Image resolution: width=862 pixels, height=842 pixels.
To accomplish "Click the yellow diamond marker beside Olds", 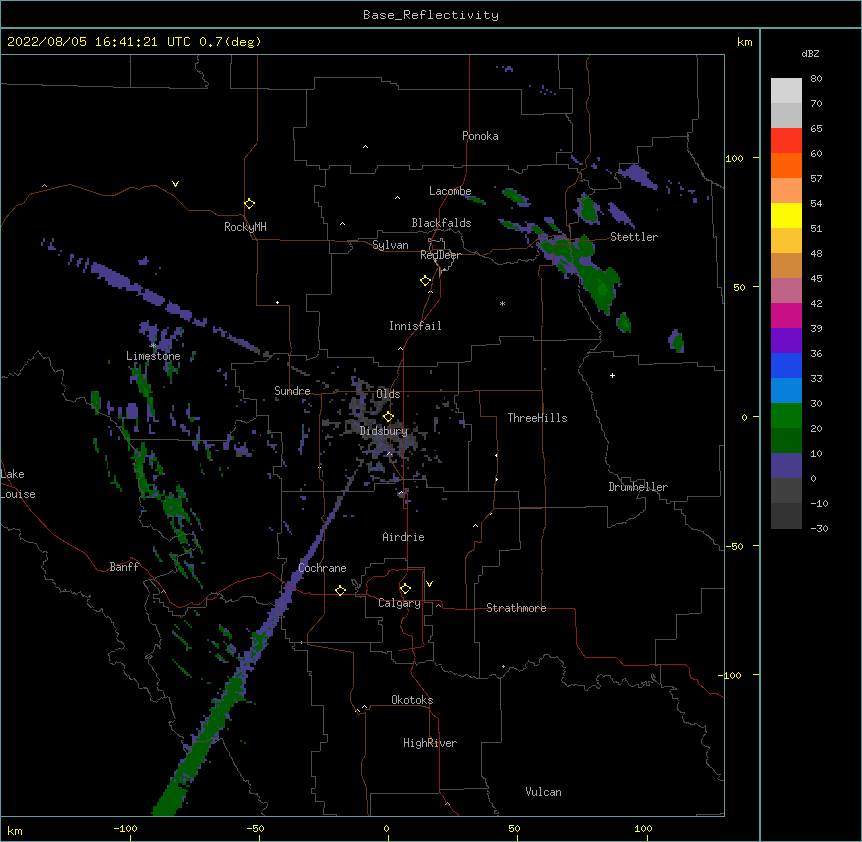I will click(x=388, y=417).
